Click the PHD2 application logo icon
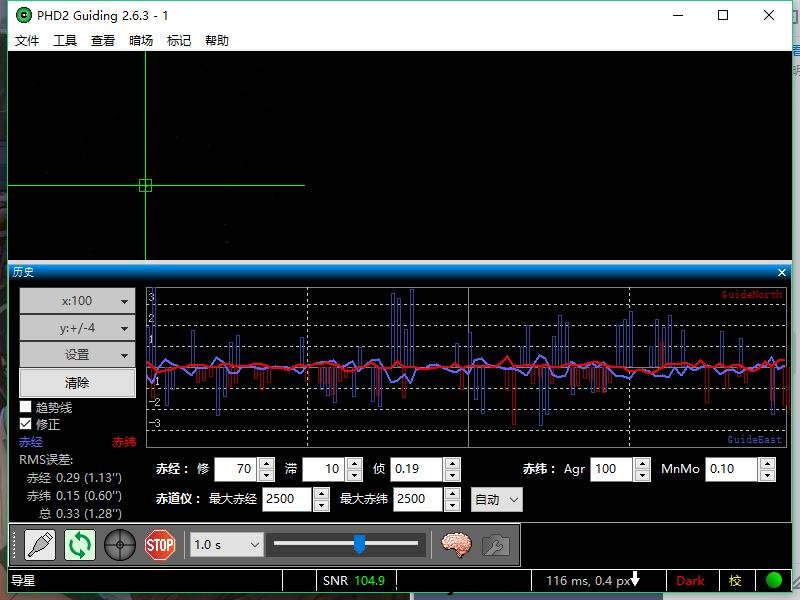 click(23, 15)
